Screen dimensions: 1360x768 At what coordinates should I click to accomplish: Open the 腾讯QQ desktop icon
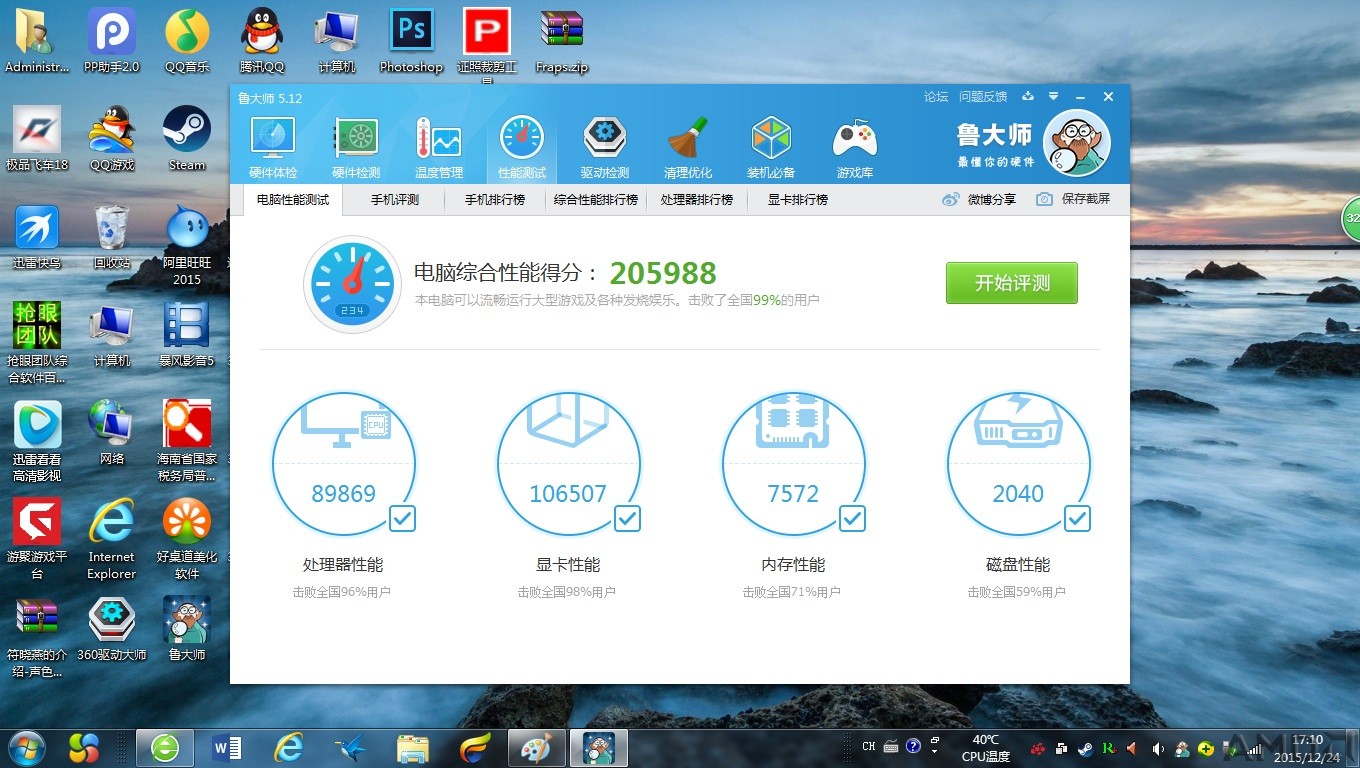click(262, 41)
